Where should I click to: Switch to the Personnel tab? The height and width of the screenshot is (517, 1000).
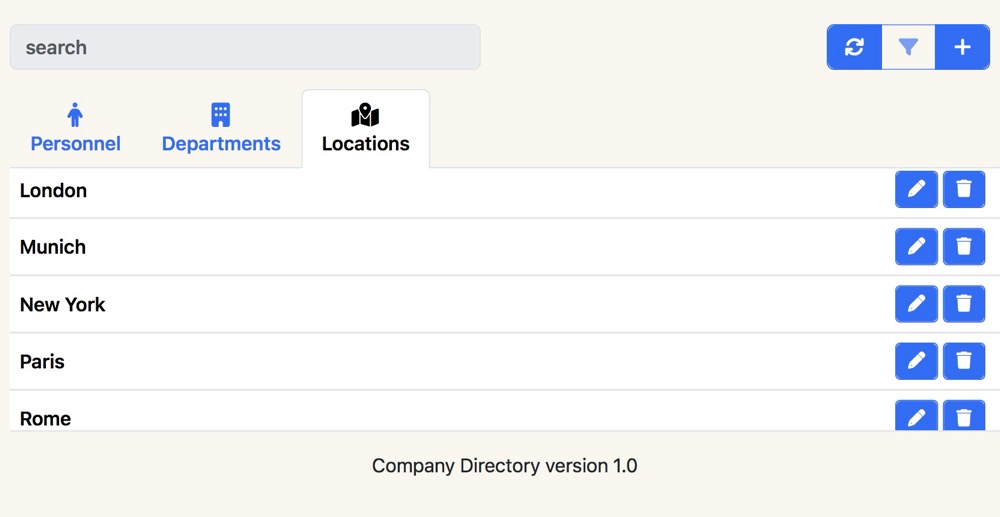(76, 129)
